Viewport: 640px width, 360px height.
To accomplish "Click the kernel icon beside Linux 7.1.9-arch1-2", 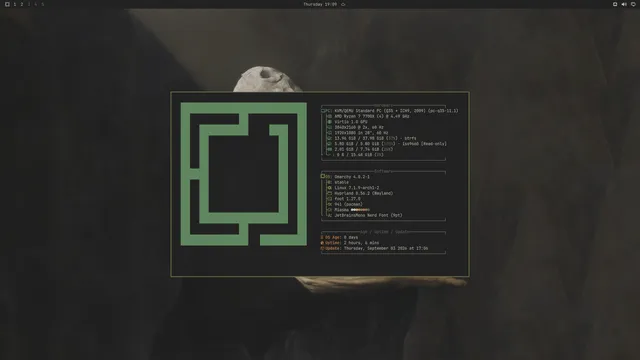I will 329,188.
